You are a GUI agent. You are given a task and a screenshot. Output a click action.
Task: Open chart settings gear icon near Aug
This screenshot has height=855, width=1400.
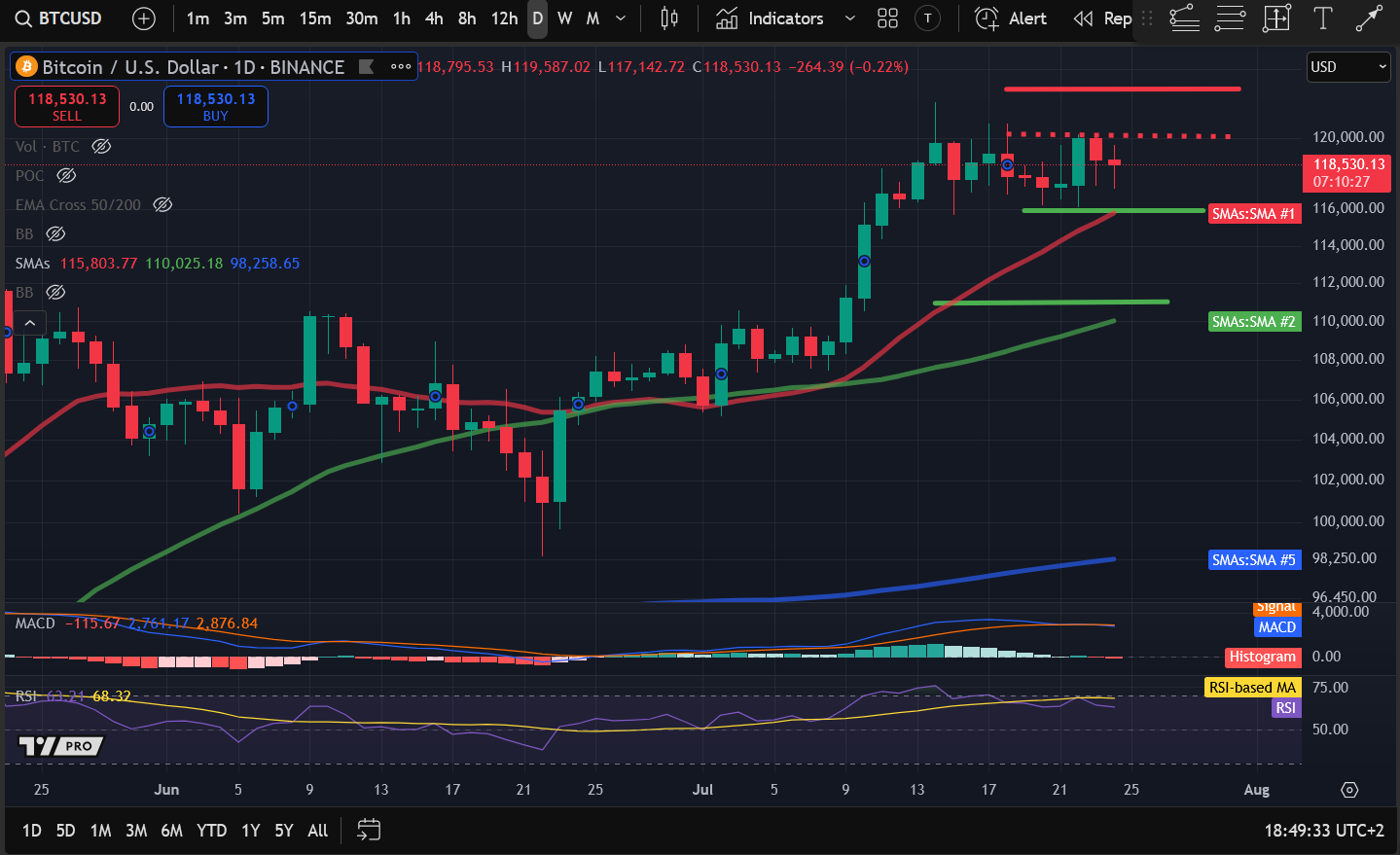coord(1349,790)
